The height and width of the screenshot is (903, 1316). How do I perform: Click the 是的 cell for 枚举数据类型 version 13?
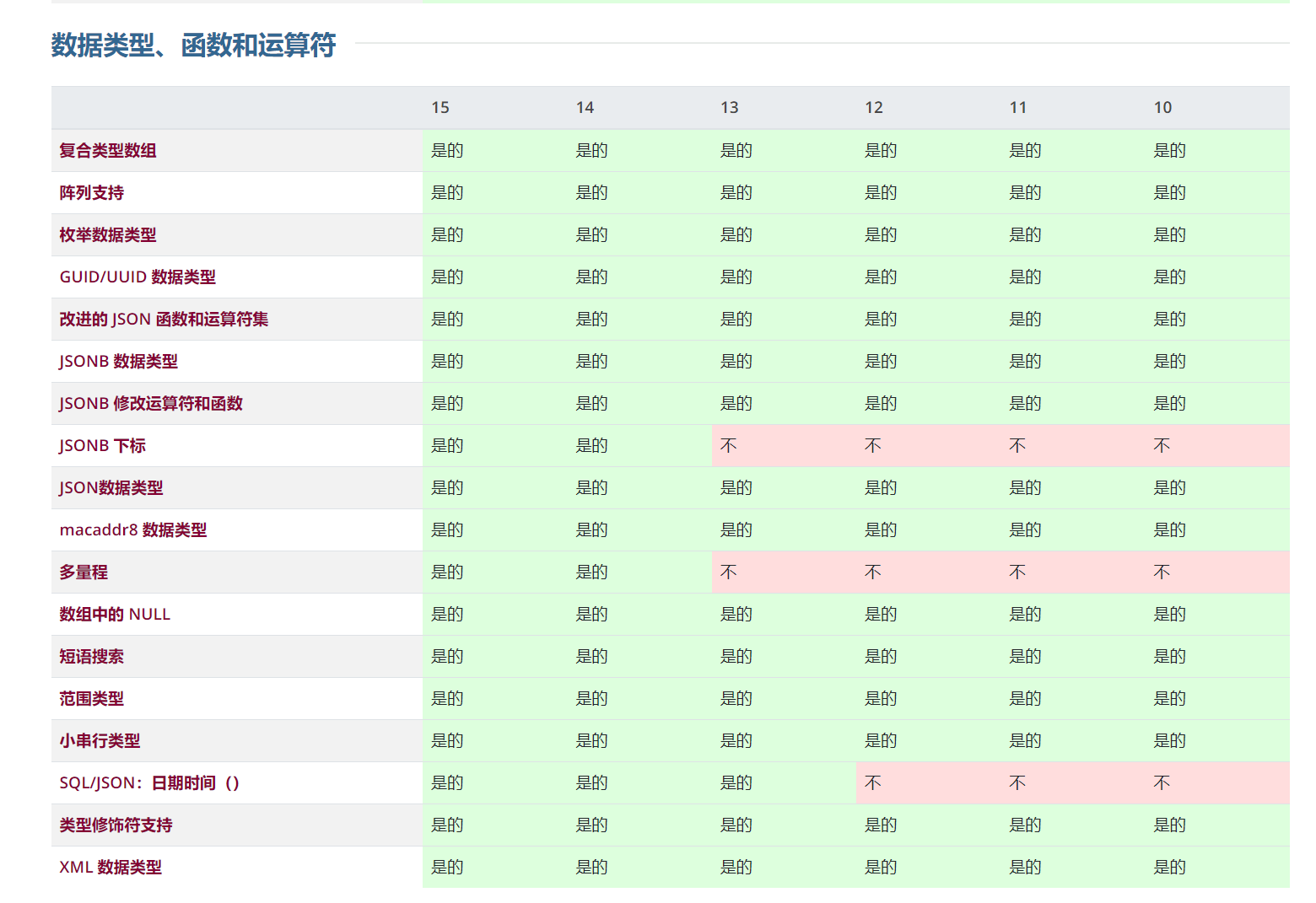point(784,235)
